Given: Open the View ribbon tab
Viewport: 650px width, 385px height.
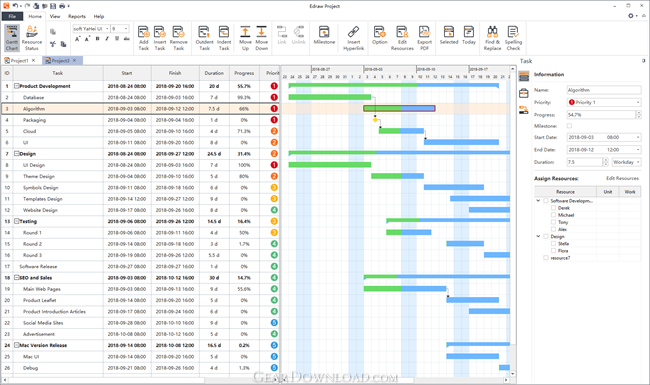Looking at the screenshot, I should (x=55, y=17).
